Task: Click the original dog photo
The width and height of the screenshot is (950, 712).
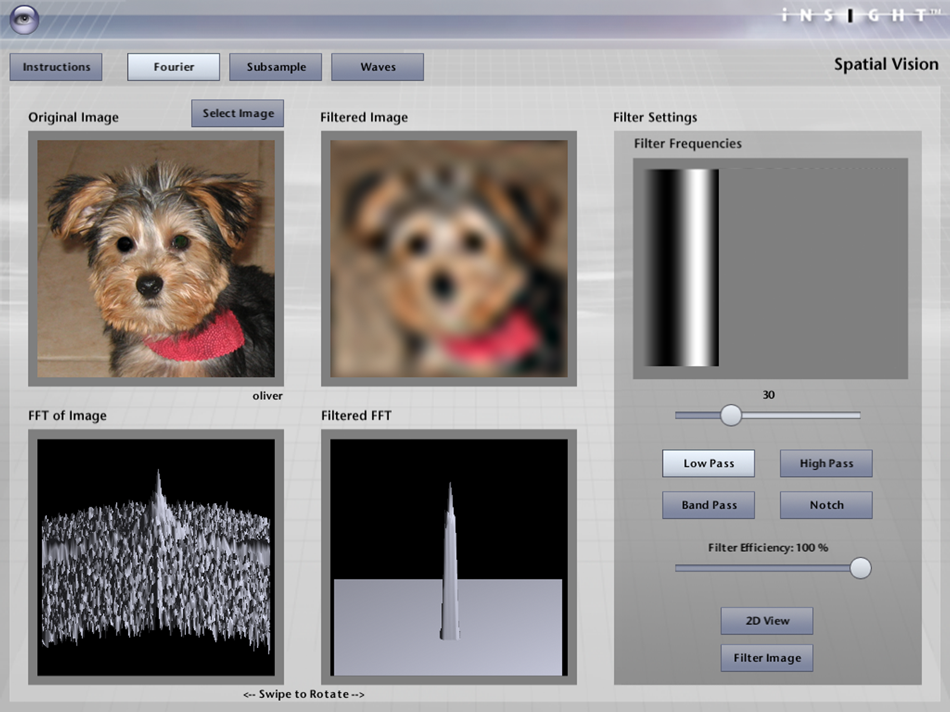Action: click(x=155, y=258)
